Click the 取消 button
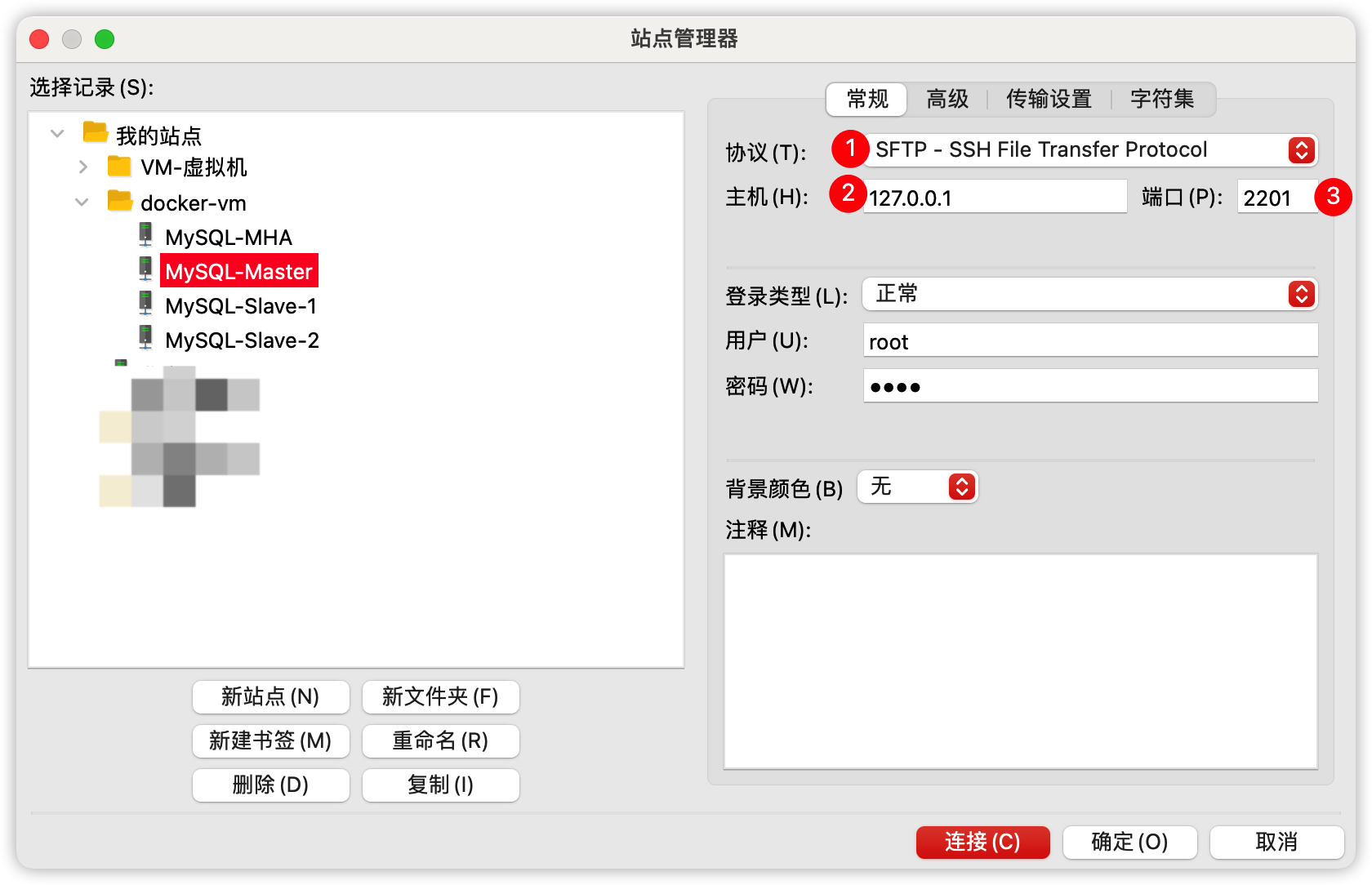Screen dimensions: 1372x885 tap(1276, 842)
